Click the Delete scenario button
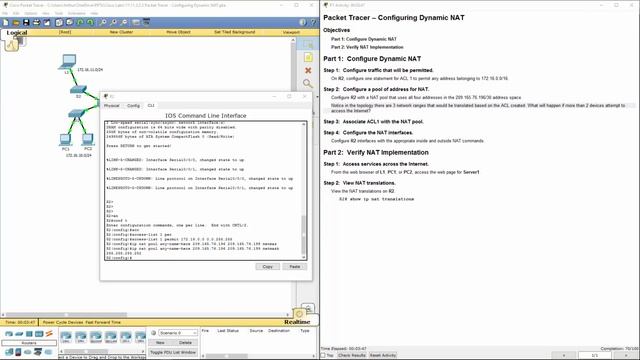This screenshot has height=360, width=640. pos(185,343)
